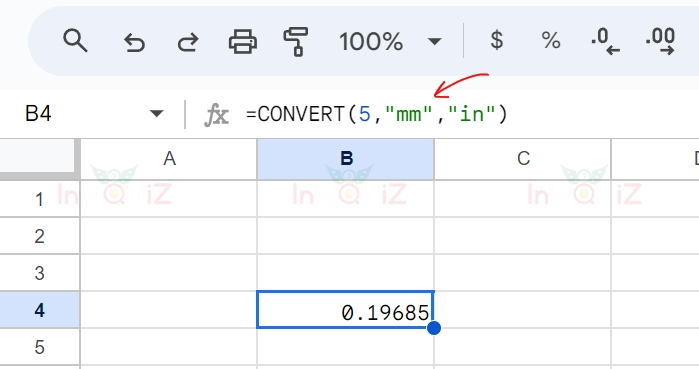The image size is (699, 369).
Task: Select cell C4
Action: click(522, 310)
